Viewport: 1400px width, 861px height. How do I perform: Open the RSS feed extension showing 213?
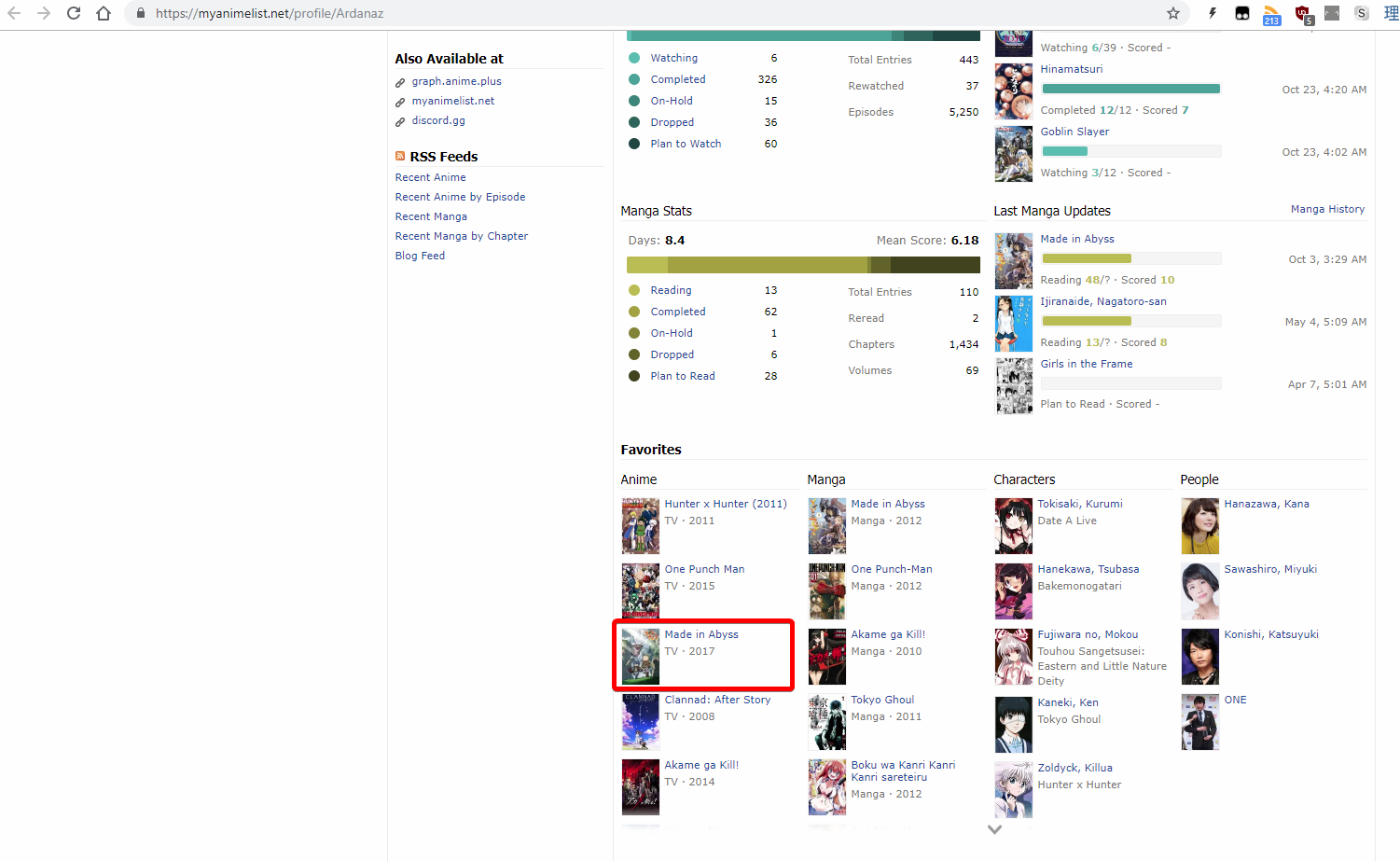click(x=1271, y=14)
